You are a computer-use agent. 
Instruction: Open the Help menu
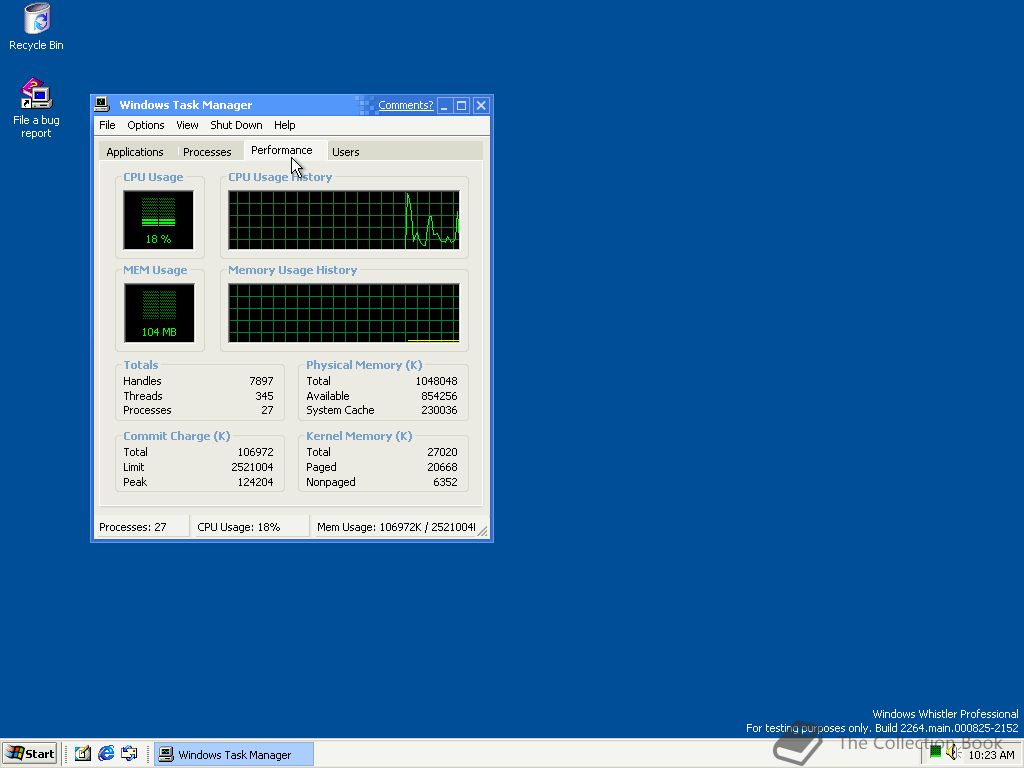[284, 125]
